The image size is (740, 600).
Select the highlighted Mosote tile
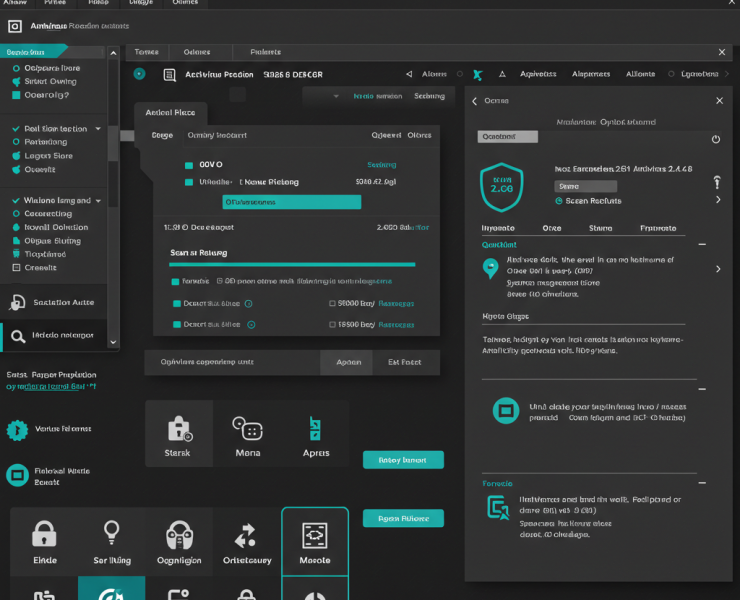[x=315, y=541]
